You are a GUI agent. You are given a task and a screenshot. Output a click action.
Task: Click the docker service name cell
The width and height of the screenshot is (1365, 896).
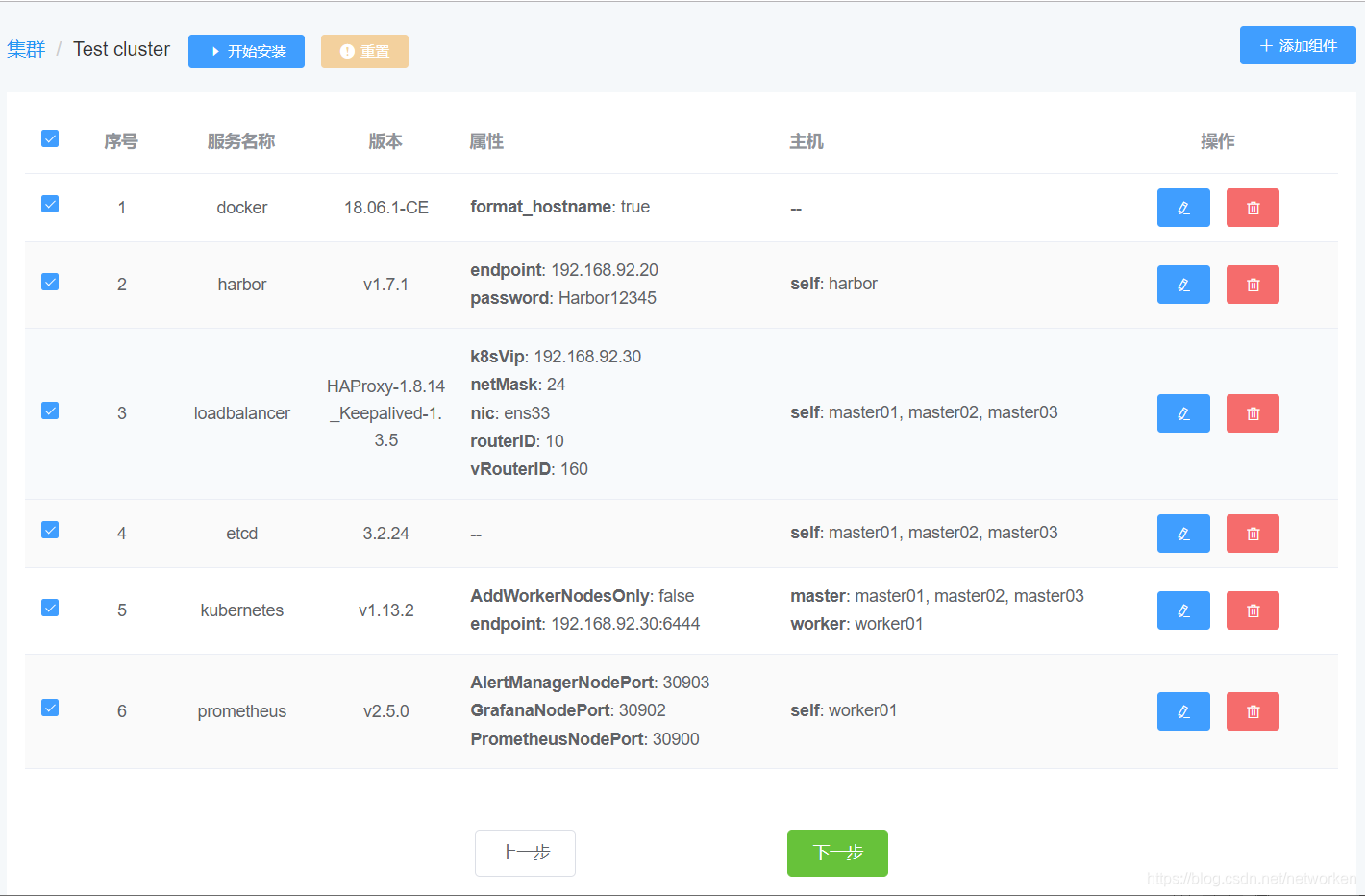(x=242, y=208)
